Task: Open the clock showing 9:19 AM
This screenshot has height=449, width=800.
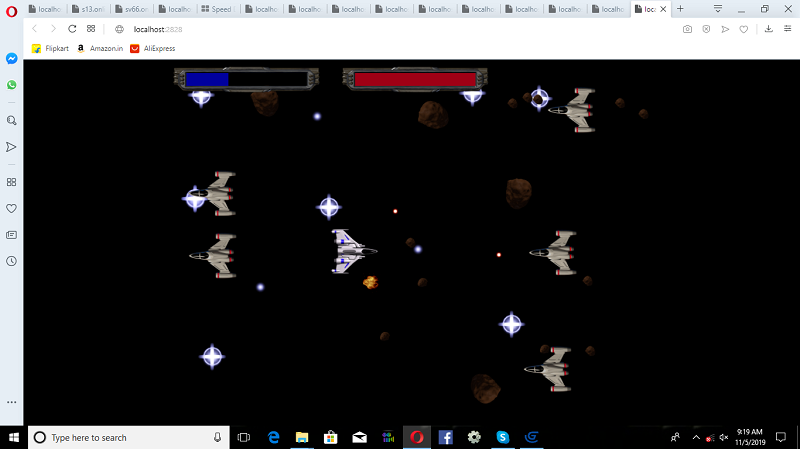Action: click(x=750, y=437)
